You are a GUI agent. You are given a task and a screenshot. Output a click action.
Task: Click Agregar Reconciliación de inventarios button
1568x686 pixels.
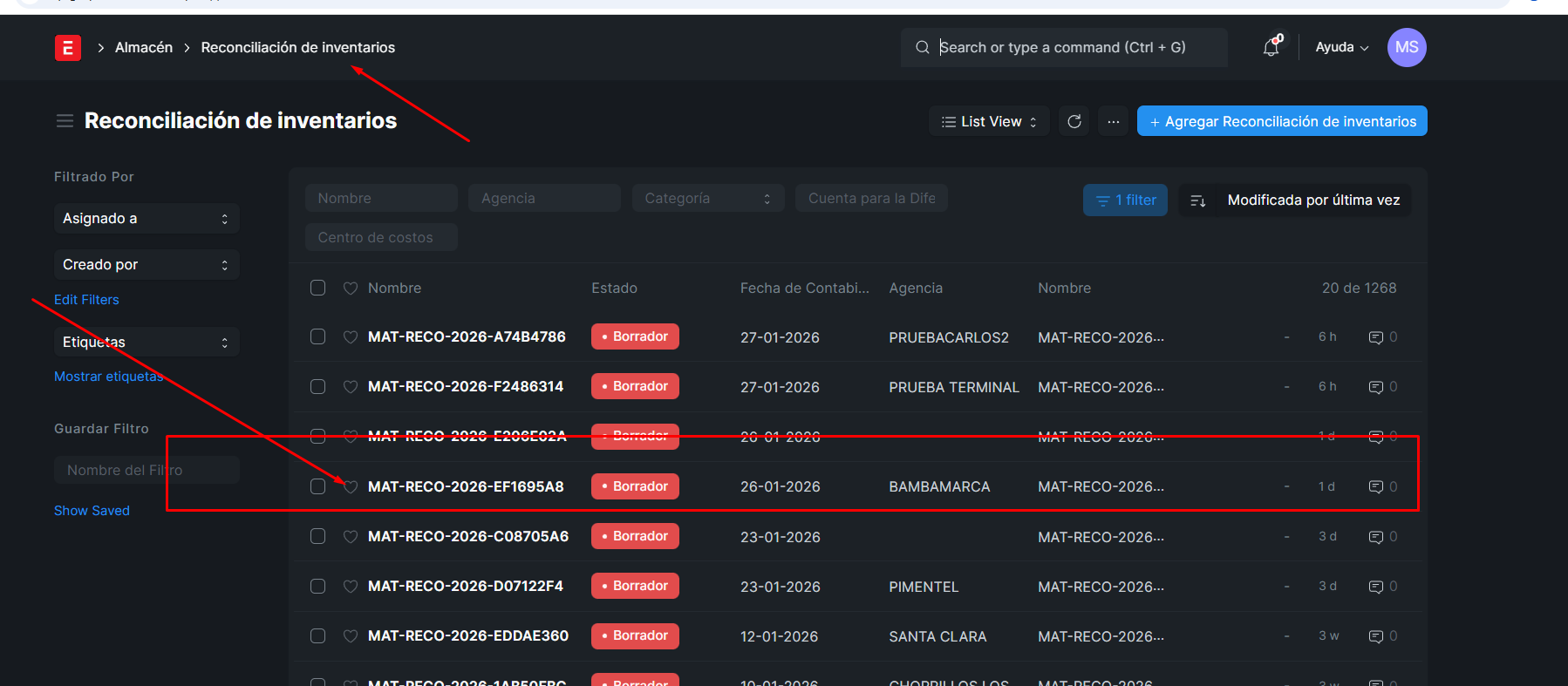coord(1281,121)
